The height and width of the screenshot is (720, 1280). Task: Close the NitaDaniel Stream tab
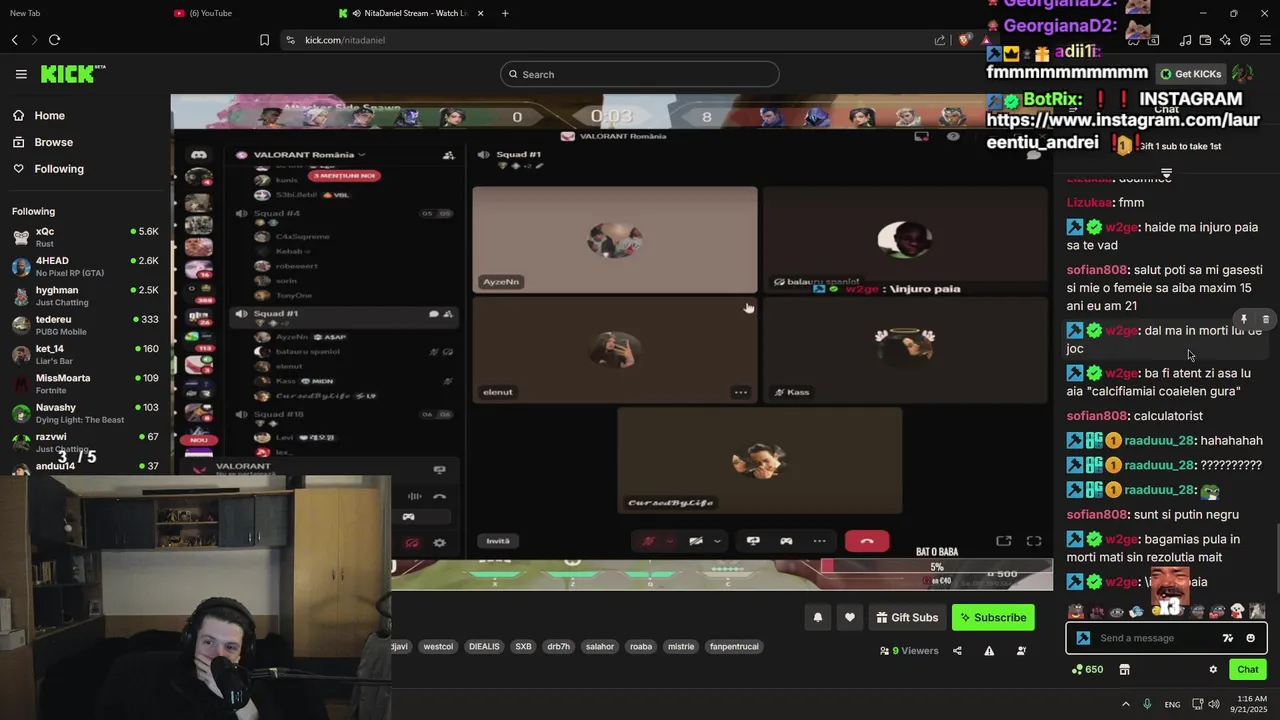point(481,13)
